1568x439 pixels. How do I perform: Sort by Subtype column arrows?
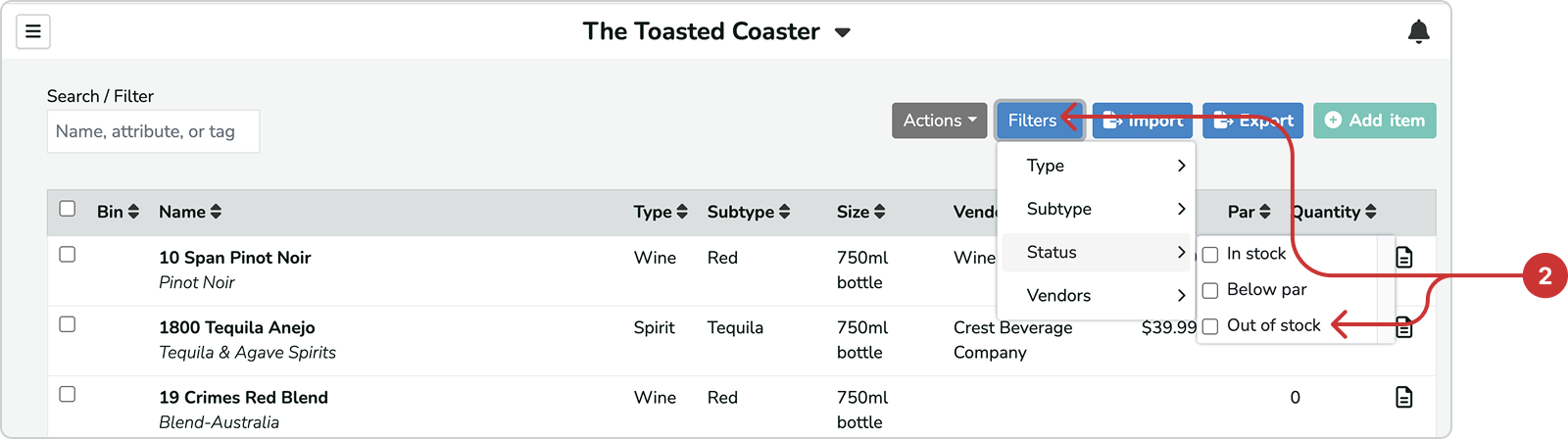coord(784,212)
